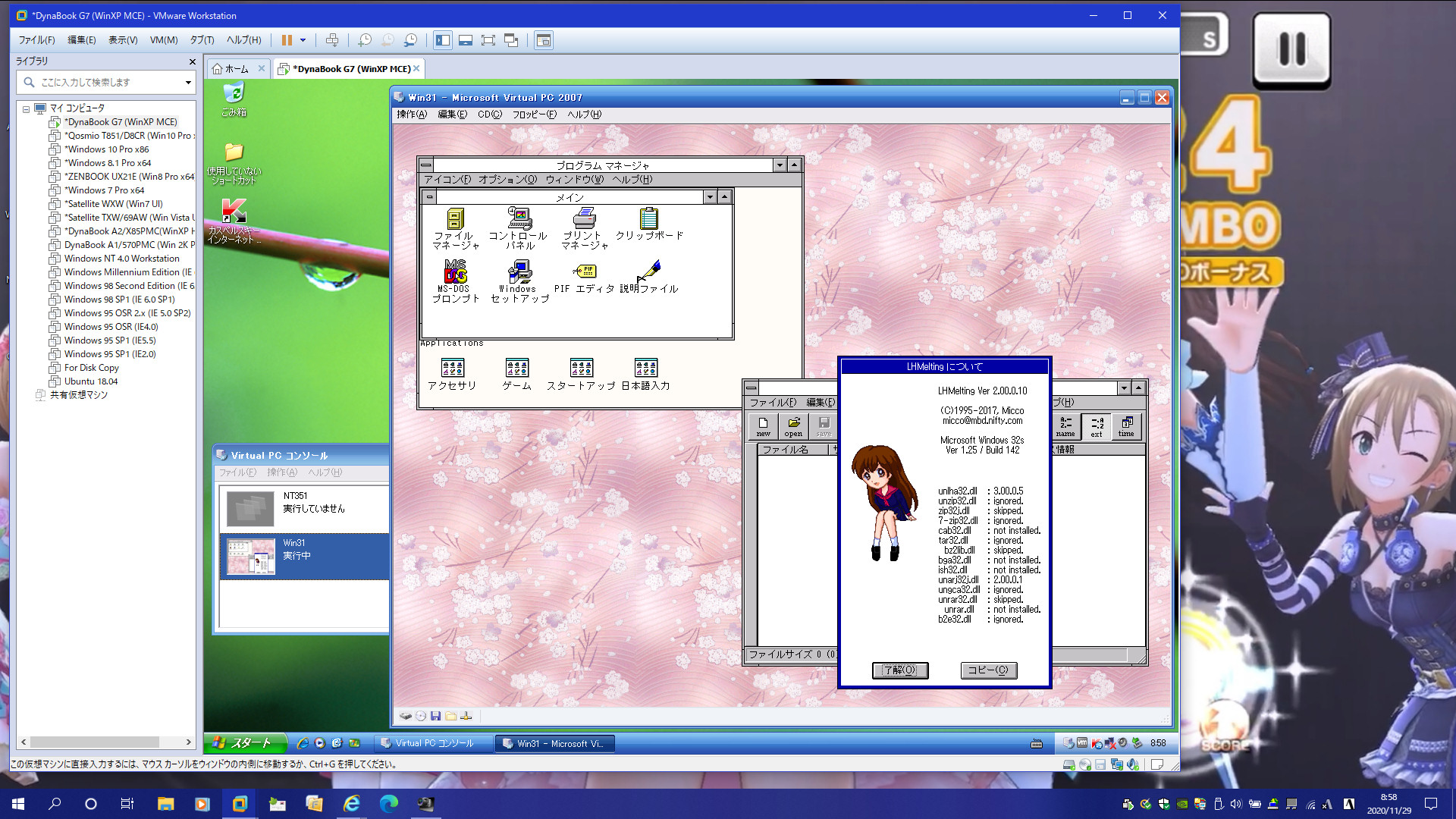Open the フロッピー(F) menu in Virtual PC

coord(534,115)
